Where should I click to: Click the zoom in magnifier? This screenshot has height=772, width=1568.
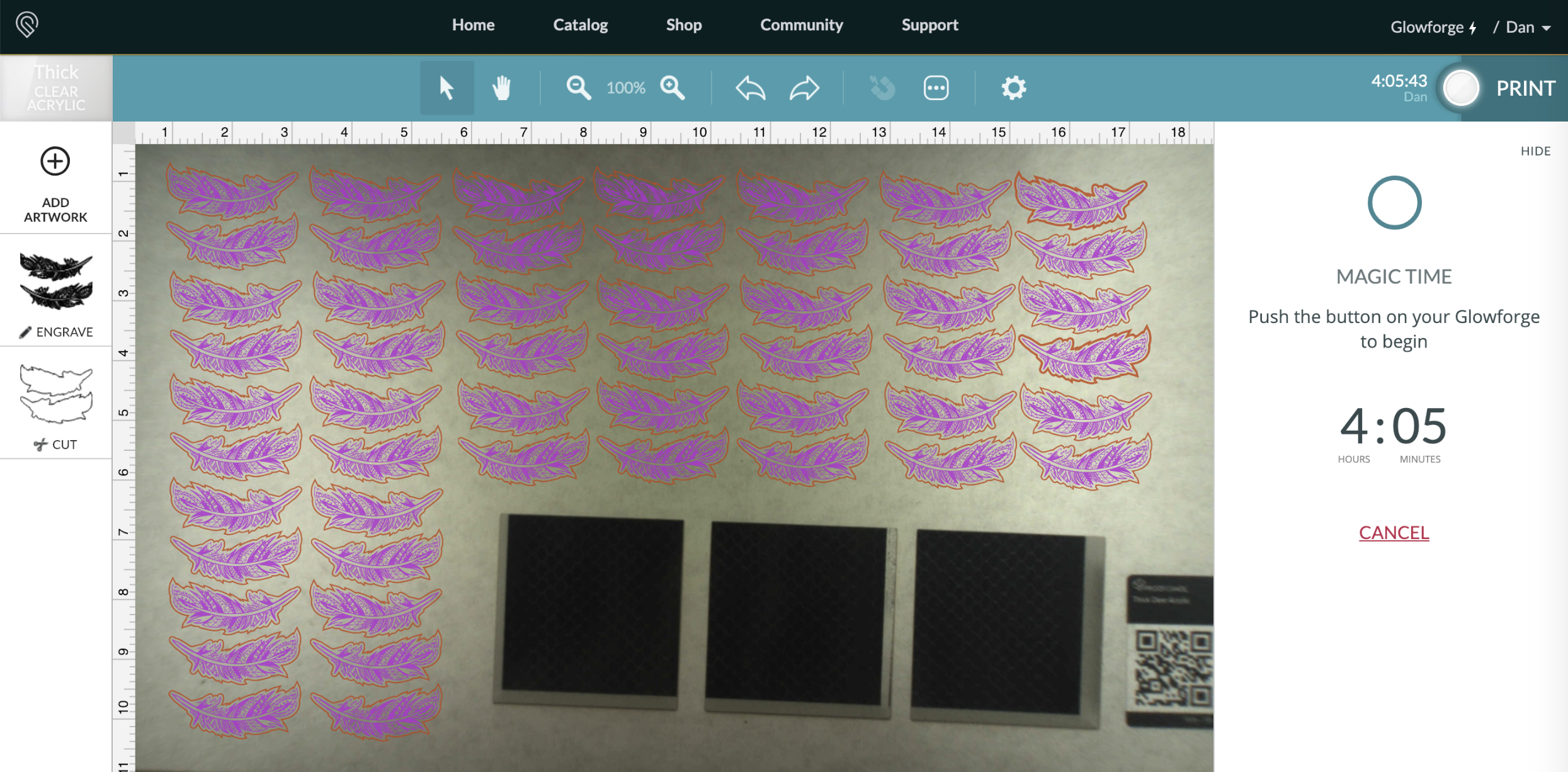673,88
